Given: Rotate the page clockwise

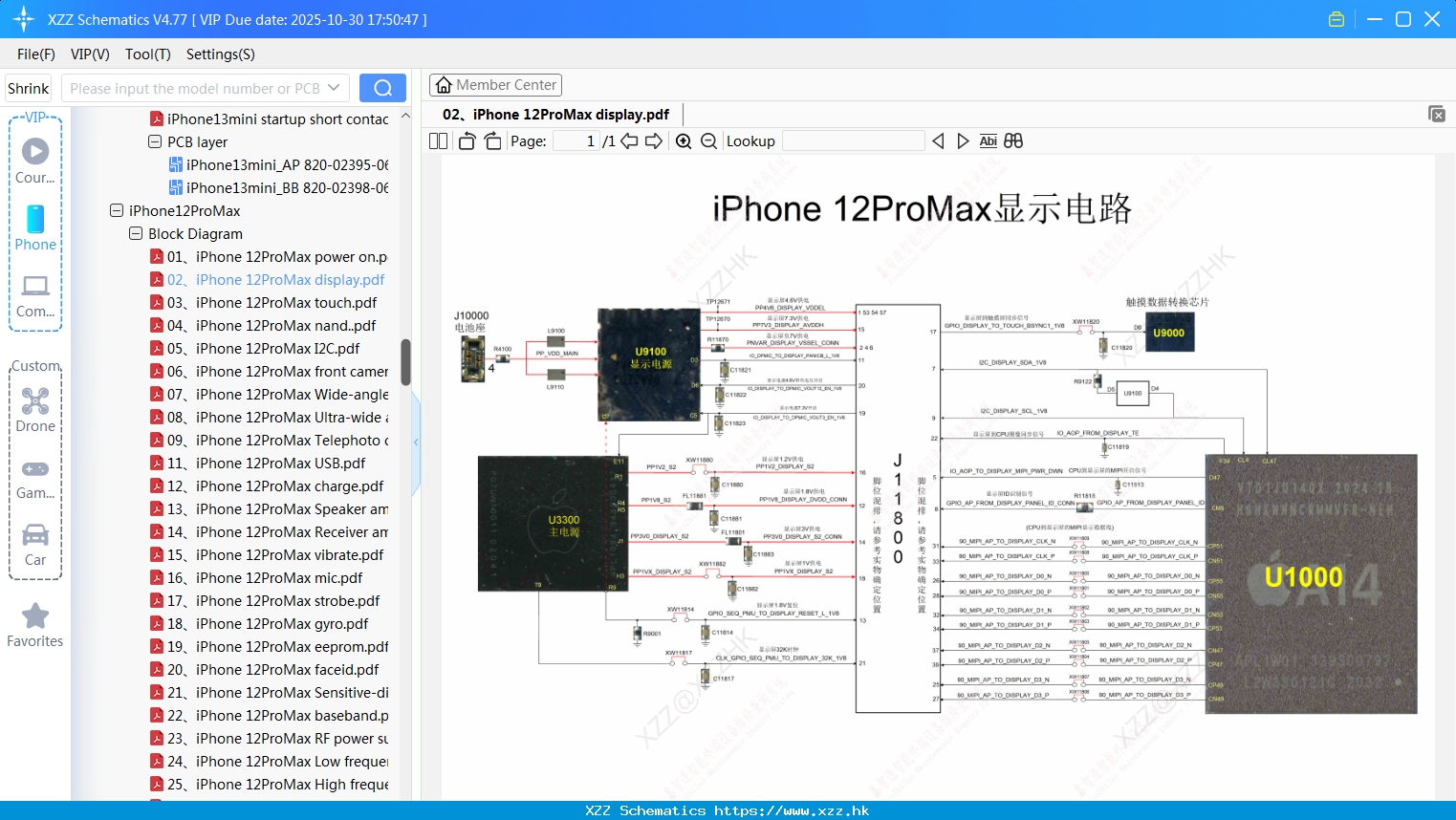Looking at the screenshot, I should [492, 141].
